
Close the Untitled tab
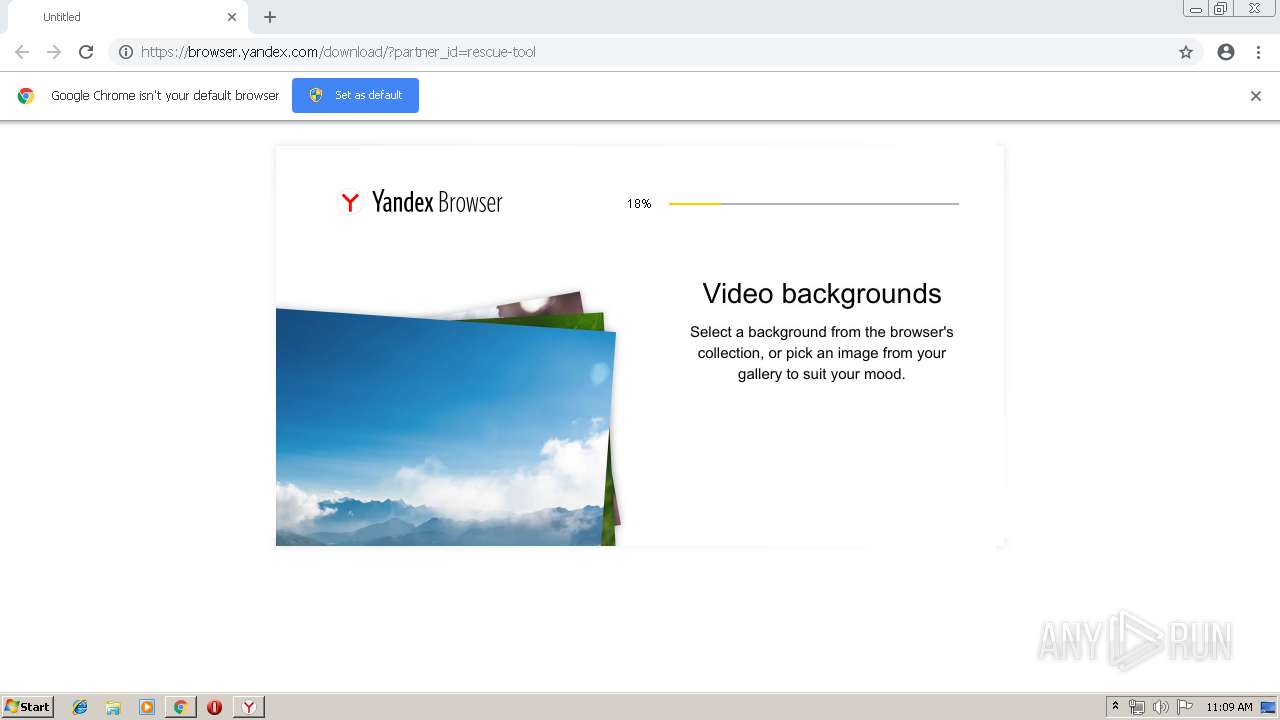click(232, 17)
